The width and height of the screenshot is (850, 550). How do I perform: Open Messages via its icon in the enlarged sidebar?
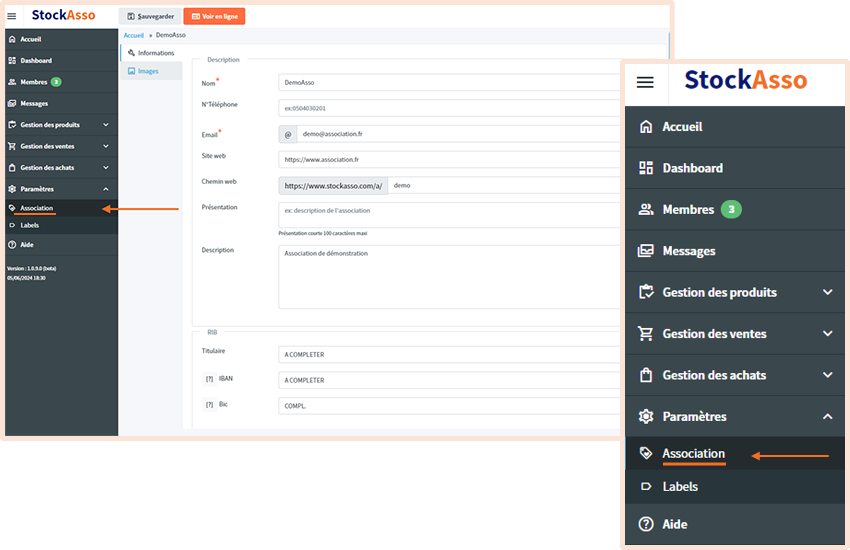tap(646, 251)
